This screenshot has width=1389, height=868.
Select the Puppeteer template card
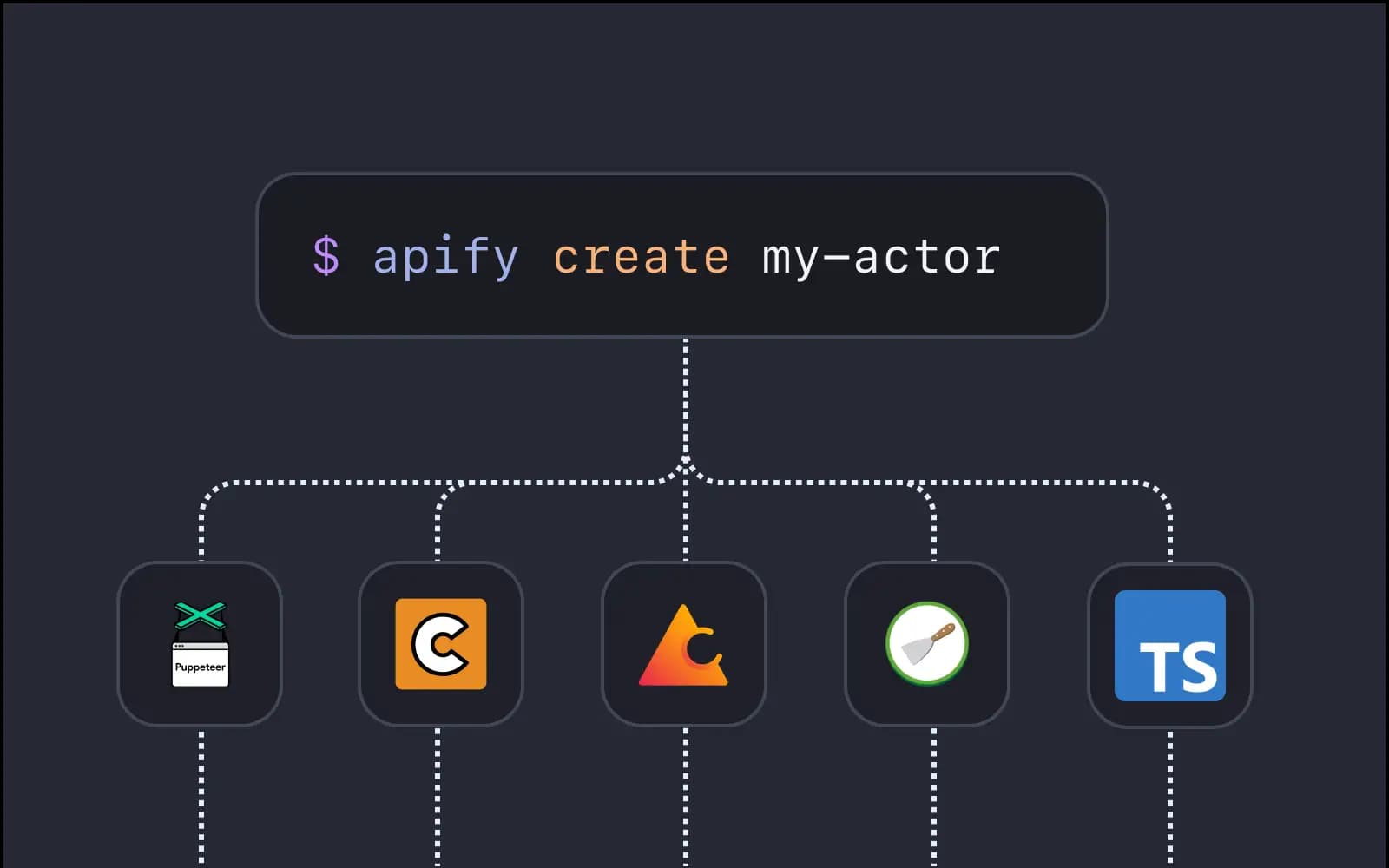[201, 642]
